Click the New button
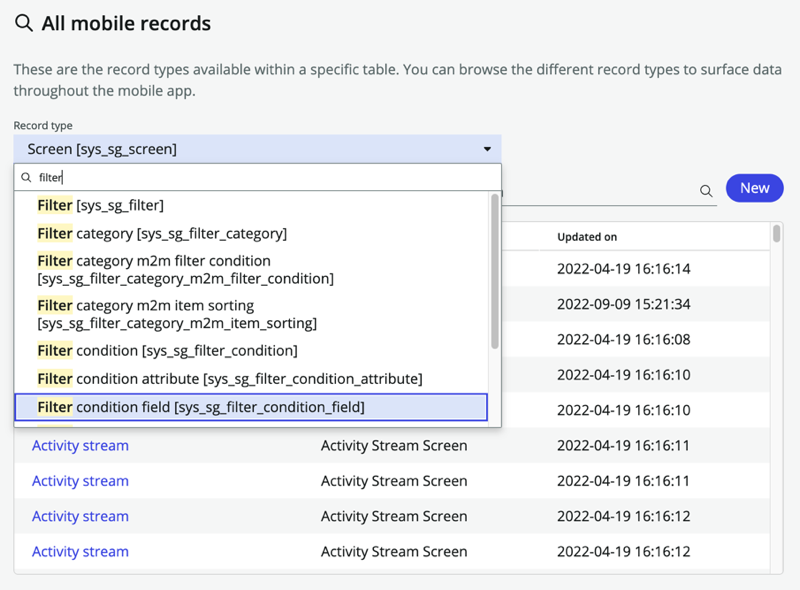Viewport: 800px width, 590px height. (755, 188)
